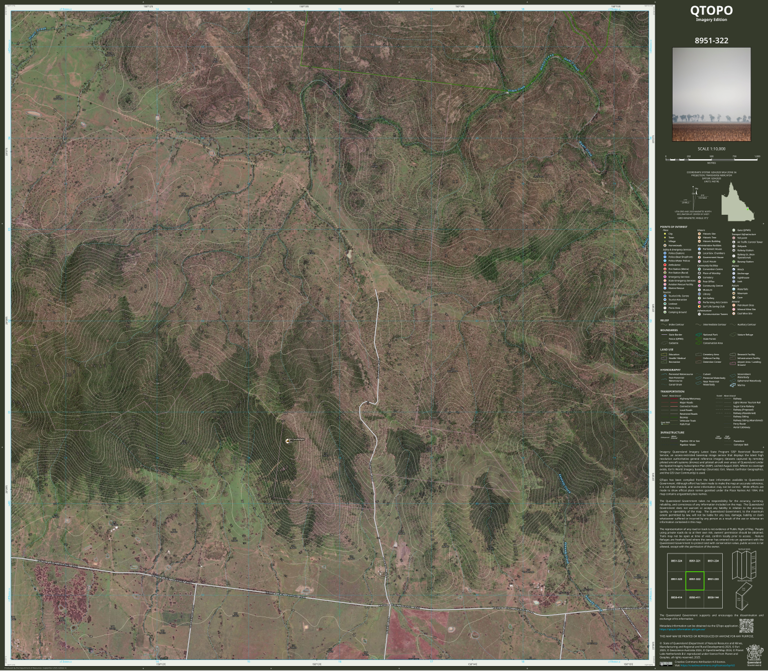The width and height of the screenshot is (768, 671).
Task: Click the Mountain symbol in legend
Action: click(x=734, y=293)
